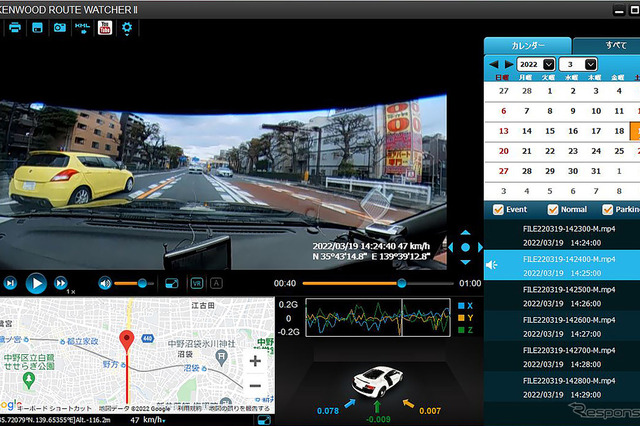Select March 23 in calendar

pyautogui.click(x=573, y=151)
